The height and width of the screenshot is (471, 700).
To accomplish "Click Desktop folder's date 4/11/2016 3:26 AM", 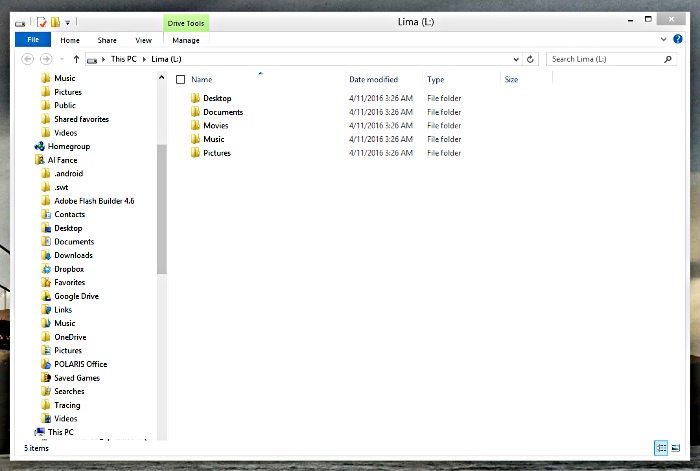I will (x=381, y=98).
